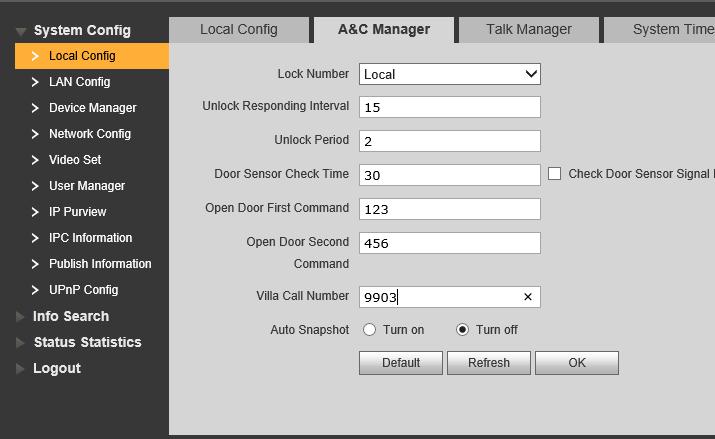This screenshot has height=439, width=715.
Task: Open Publish Information sidebar item
Action: (100, 264)
